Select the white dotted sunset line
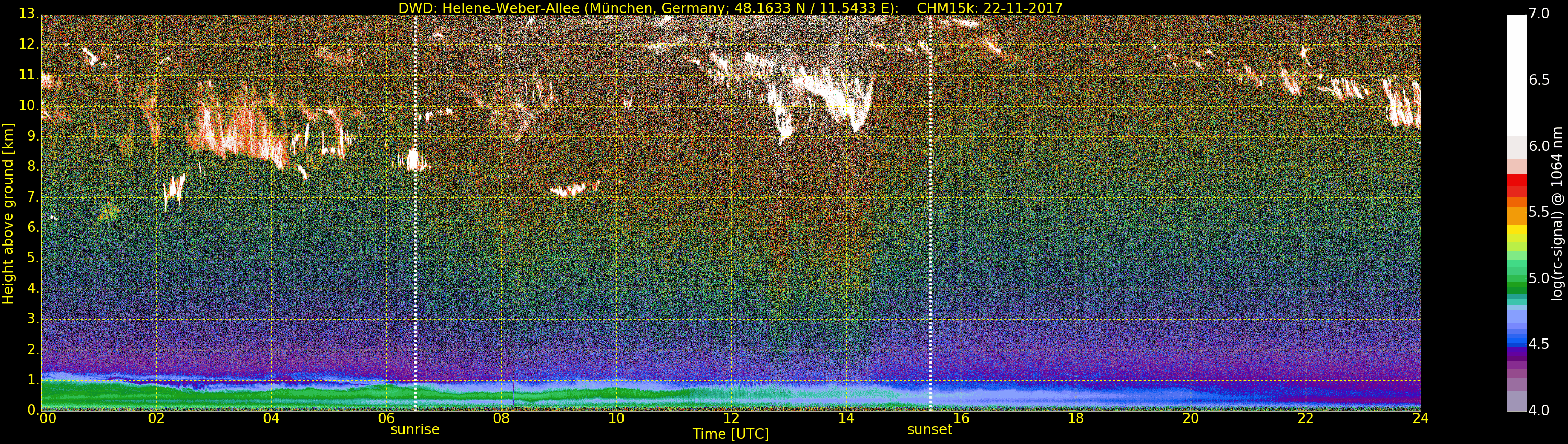 click(931, 213)
